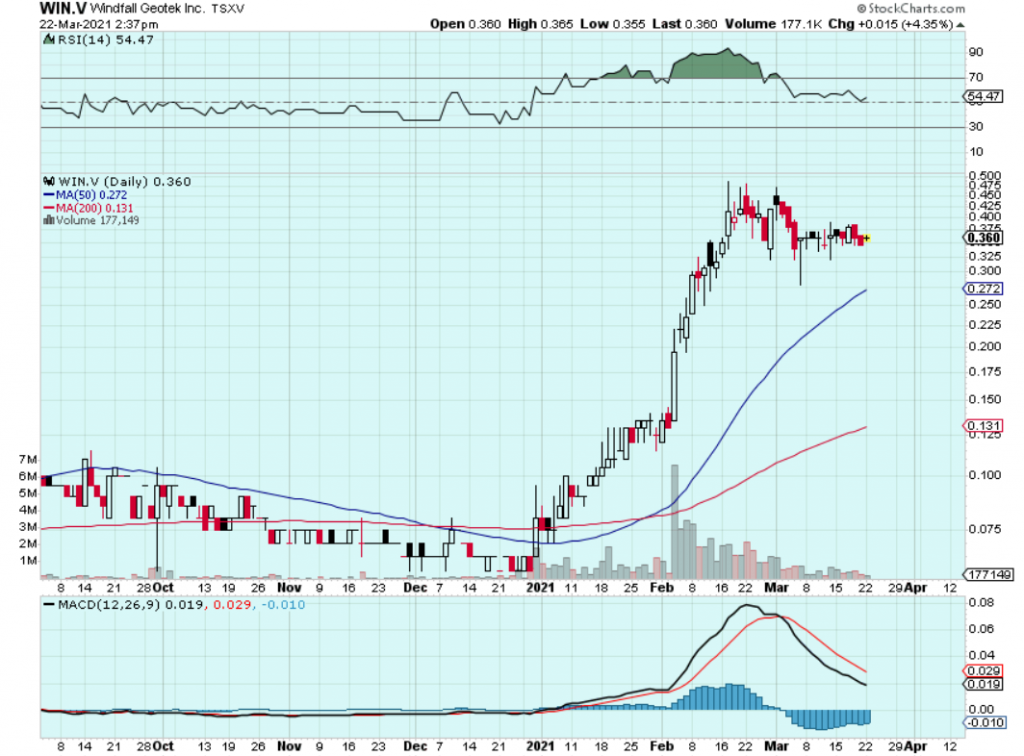Image resolution: width=1024 pixels, height=756 pixels.
Task: Click the volume bars icon in the legend
Action: coord(48,220)
